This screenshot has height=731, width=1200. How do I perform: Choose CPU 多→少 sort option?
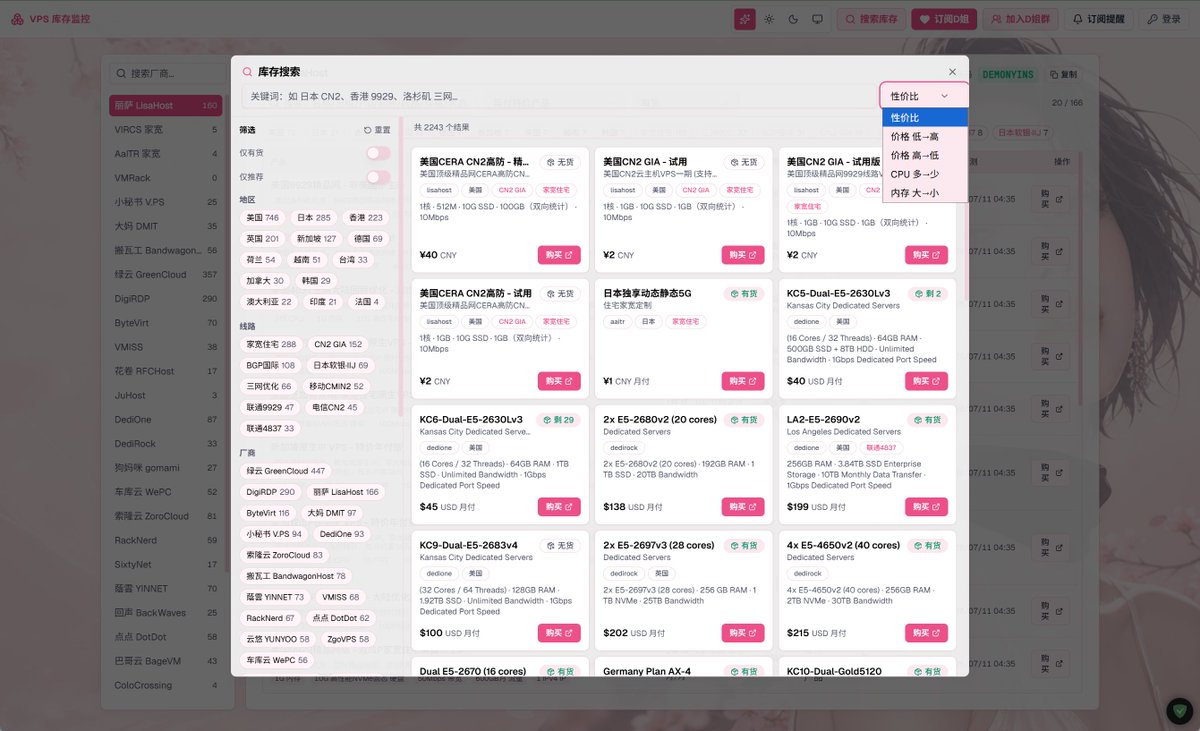point(925,174)
